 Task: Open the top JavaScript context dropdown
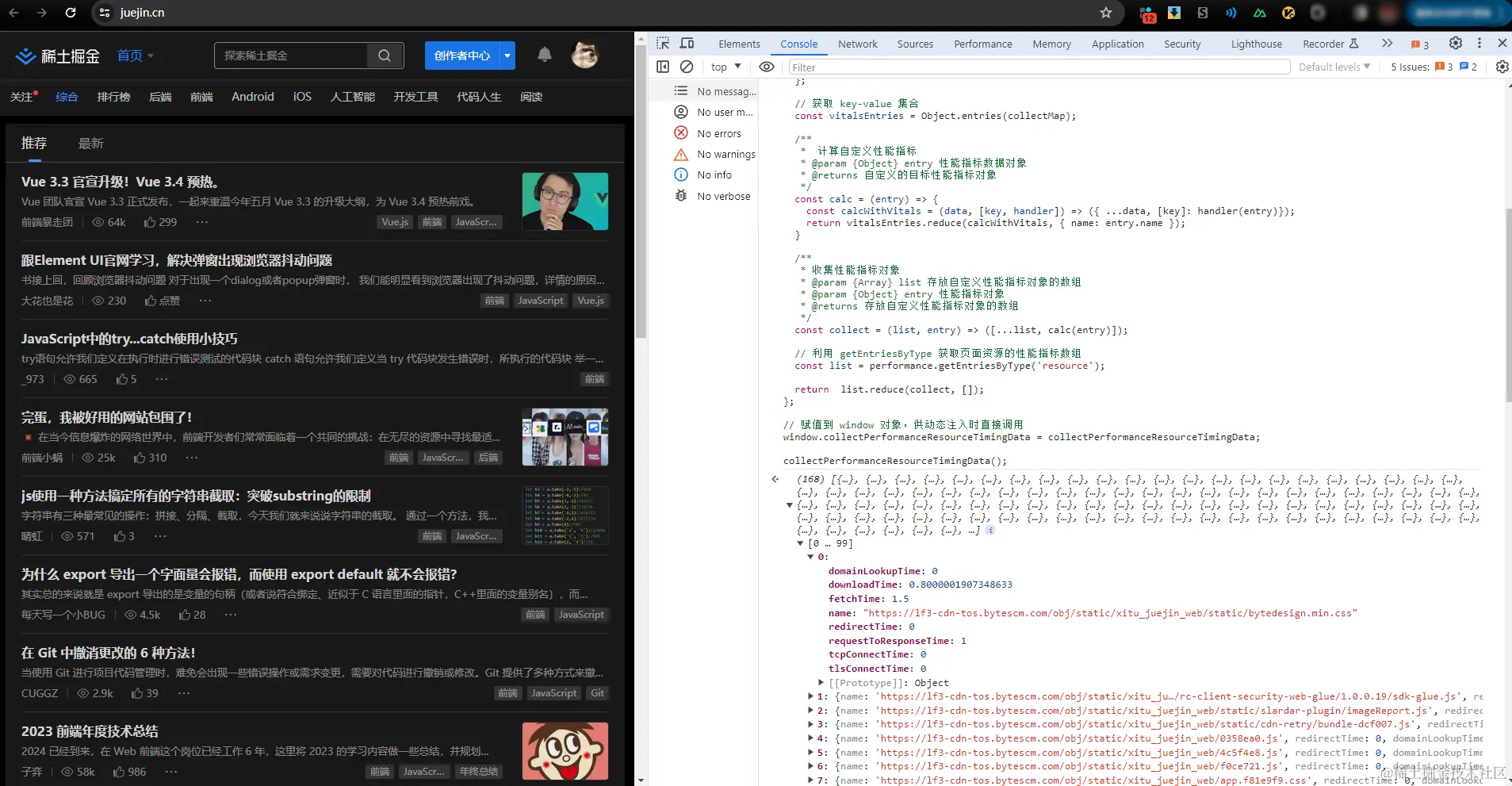coord(726,67)
